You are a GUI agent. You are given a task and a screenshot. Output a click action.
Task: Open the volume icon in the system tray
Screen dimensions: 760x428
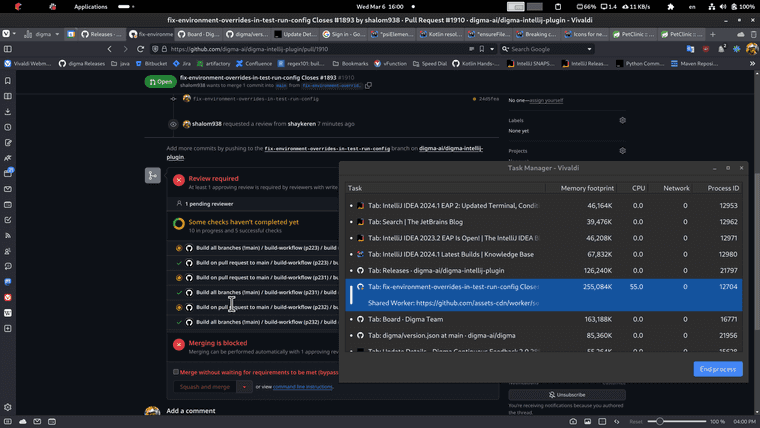[x=723, y=7]
